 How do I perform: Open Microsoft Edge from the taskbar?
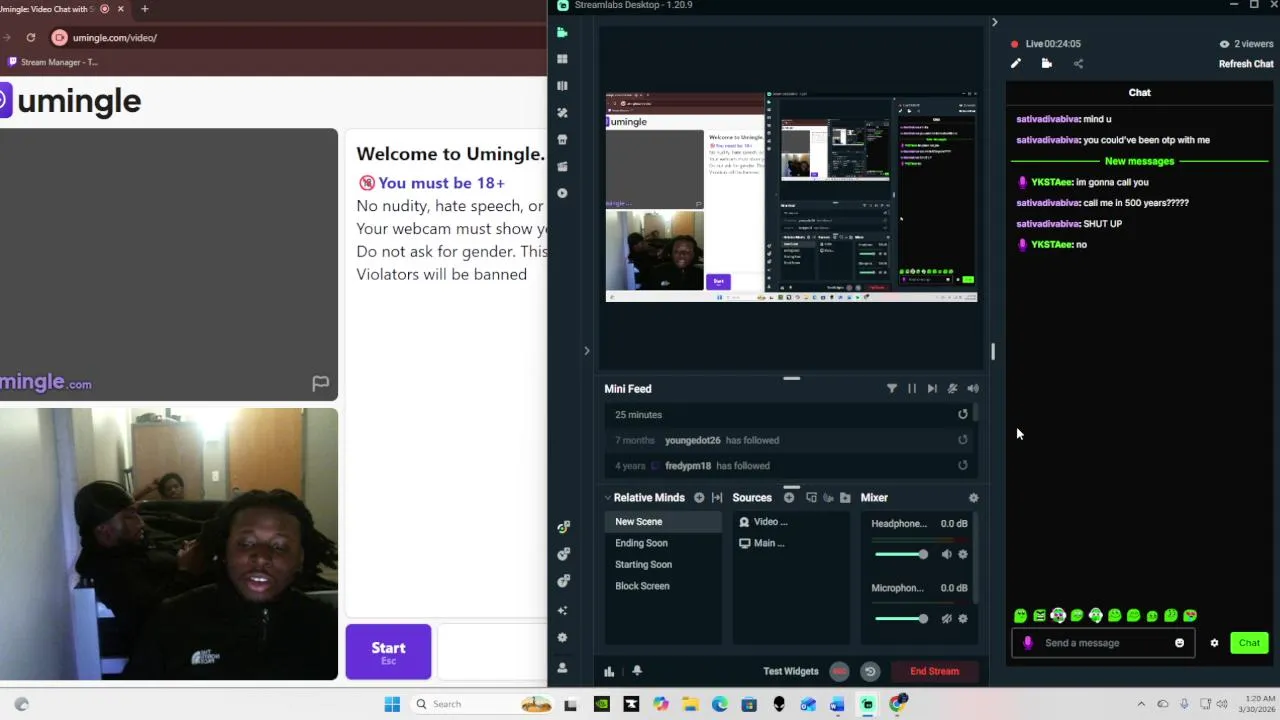coord(720,704)
